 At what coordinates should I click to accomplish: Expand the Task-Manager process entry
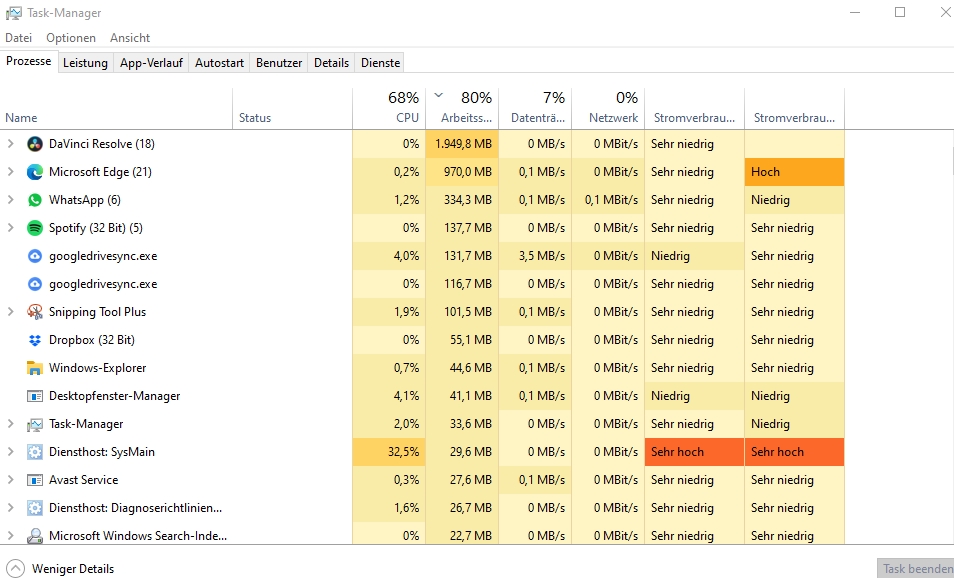pos(10,423)
